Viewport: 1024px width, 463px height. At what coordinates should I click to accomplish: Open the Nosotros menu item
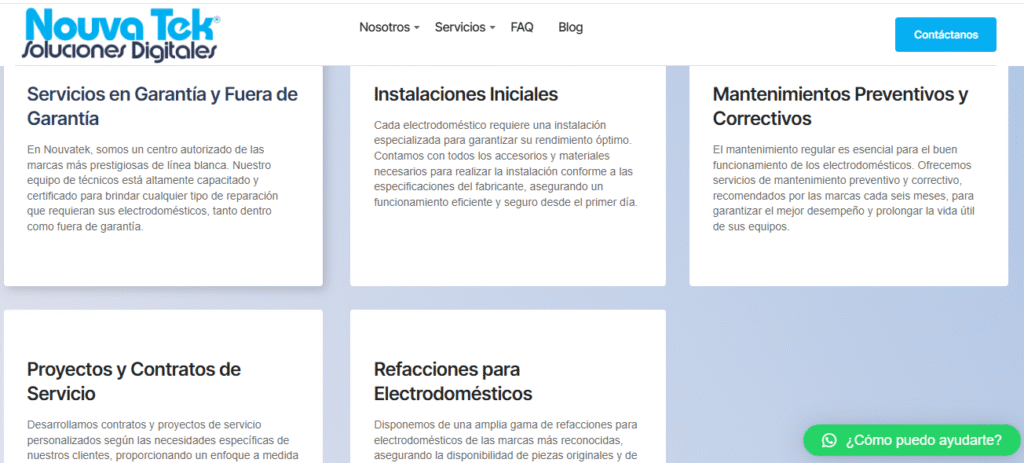(384, 27)
